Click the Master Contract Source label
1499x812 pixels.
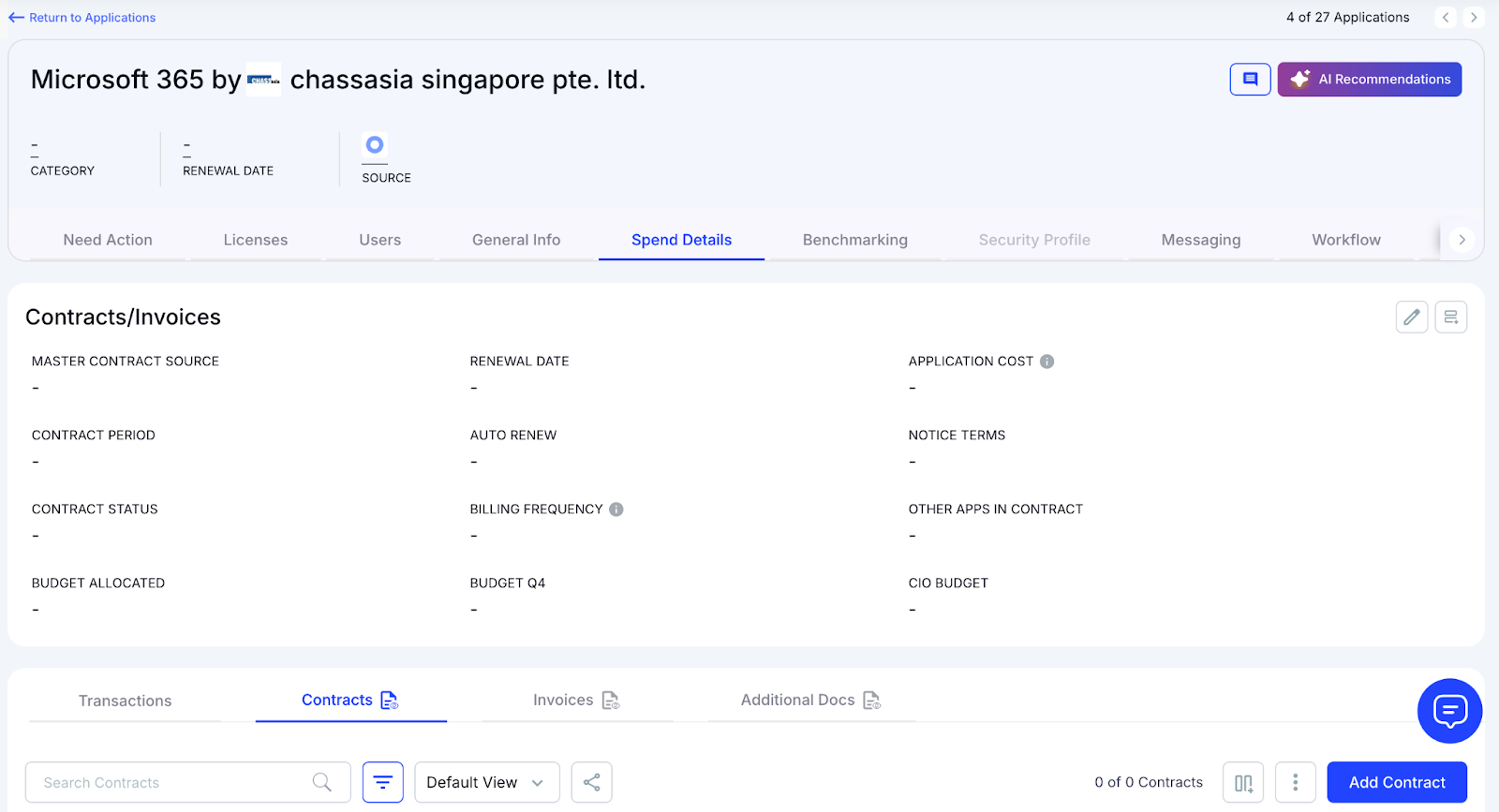126,362
